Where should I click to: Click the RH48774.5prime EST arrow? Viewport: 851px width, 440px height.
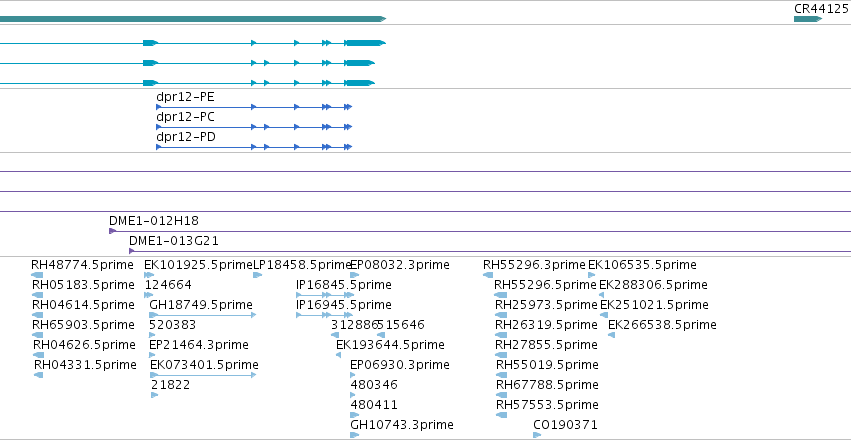pos(37,275)
